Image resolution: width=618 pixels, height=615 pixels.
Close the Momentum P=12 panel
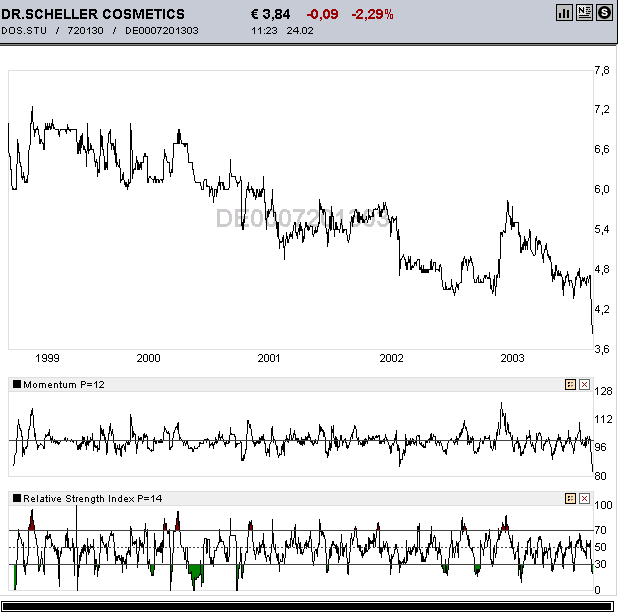[x=584, y=384]
